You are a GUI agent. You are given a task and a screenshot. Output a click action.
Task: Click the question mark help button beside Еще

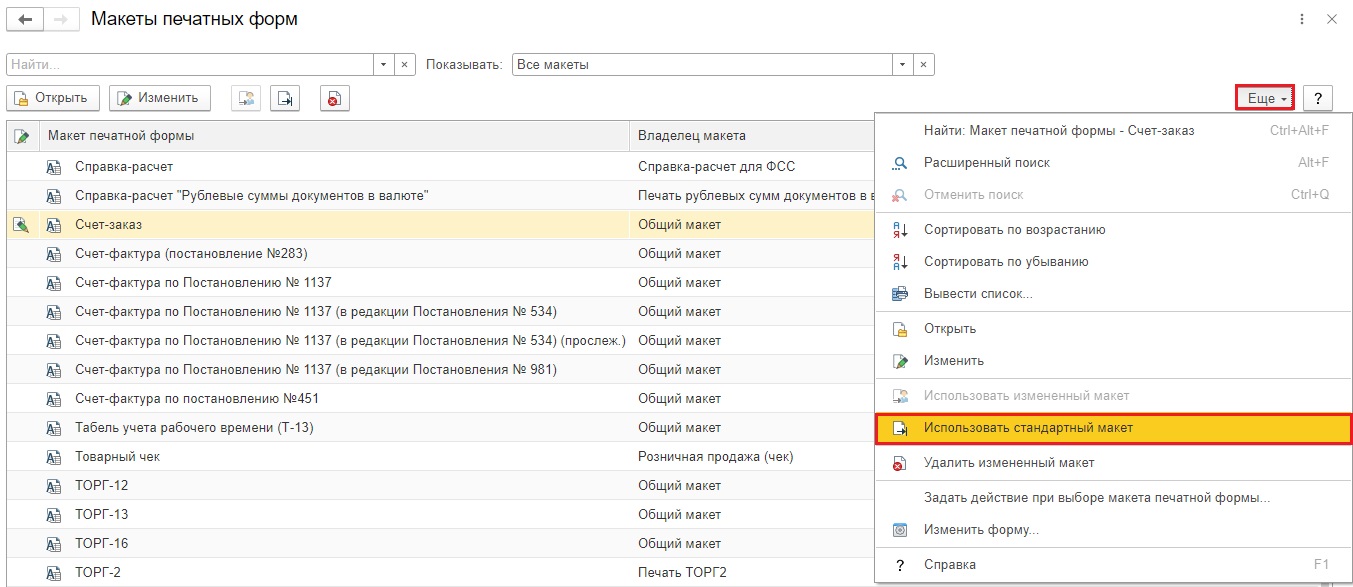pyautogui.click(x=1318, y=98)
